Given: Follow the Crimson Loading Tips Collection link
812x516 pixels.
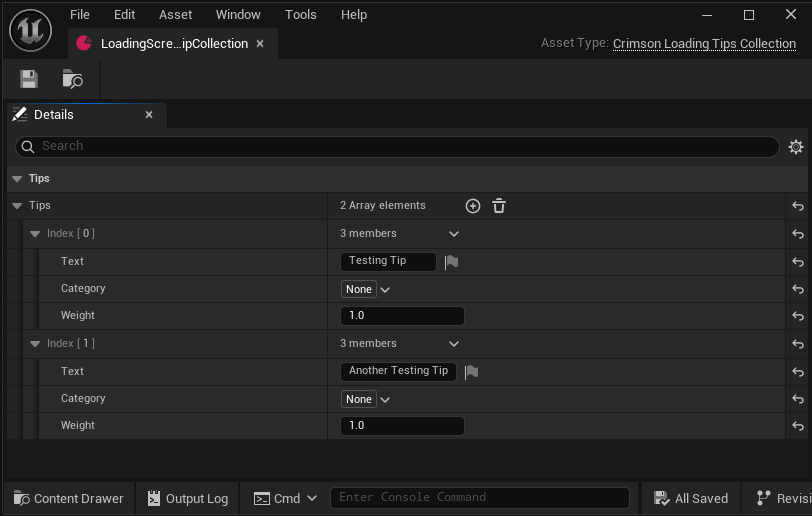Looking at the screenshot, I should click(x=704, y=44).
